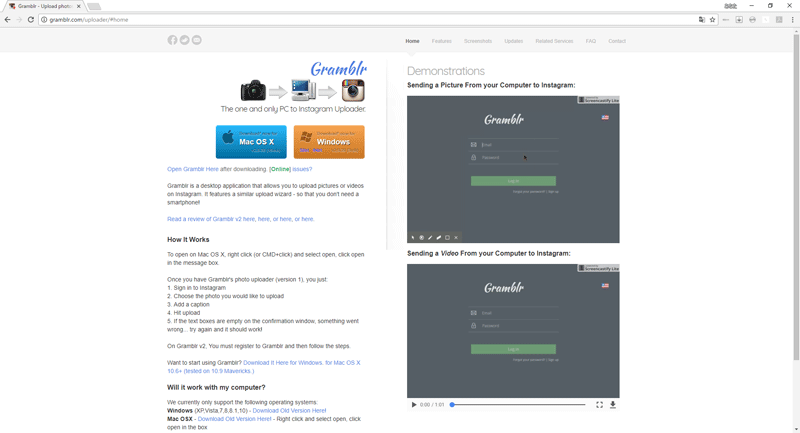800x433 pixels.
Task: Click the green Log in button in picture demo
Action: [513, 181]
